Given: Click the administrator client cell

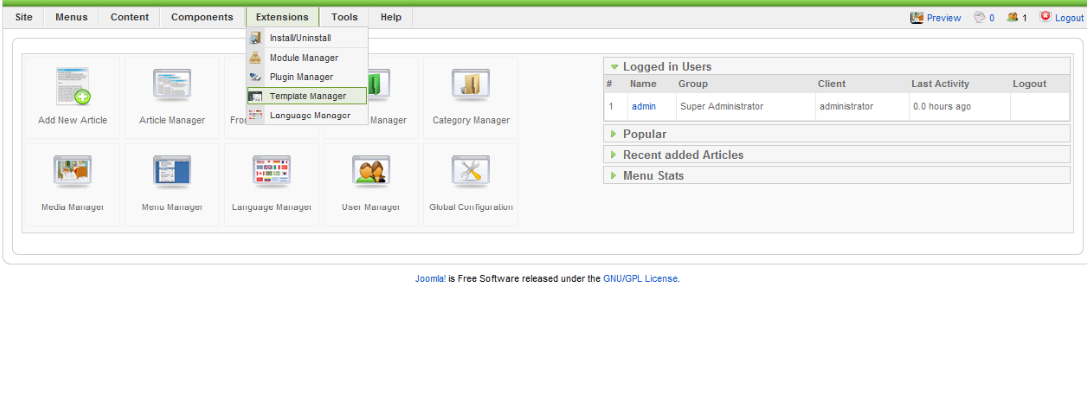Looking at the screenshot, I should click(846, 106).
